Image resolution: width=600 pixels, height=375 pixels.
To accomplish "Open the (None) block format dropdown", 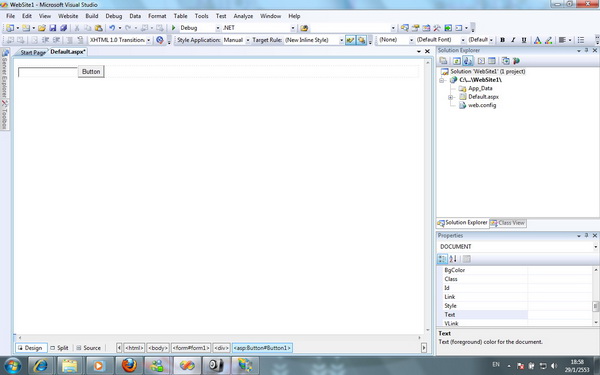I will [x=411, y=40].
